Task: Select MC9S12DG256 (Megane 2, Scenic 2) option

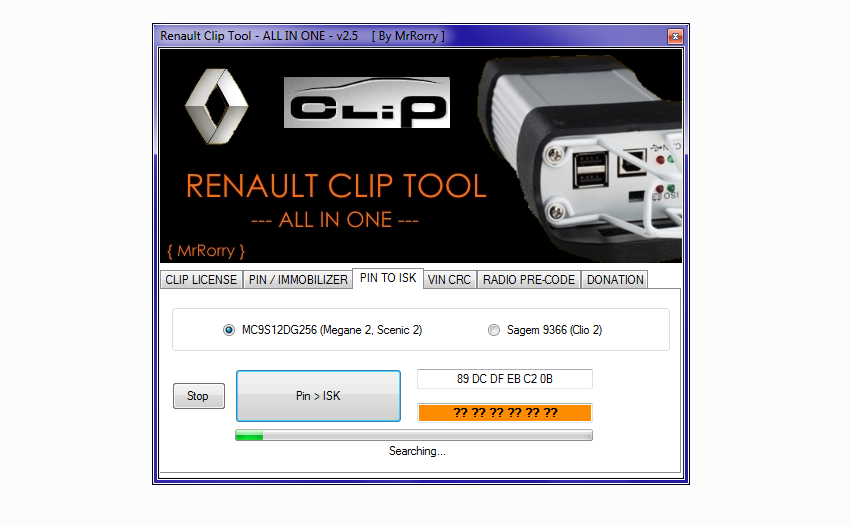Action: point(323,330)
